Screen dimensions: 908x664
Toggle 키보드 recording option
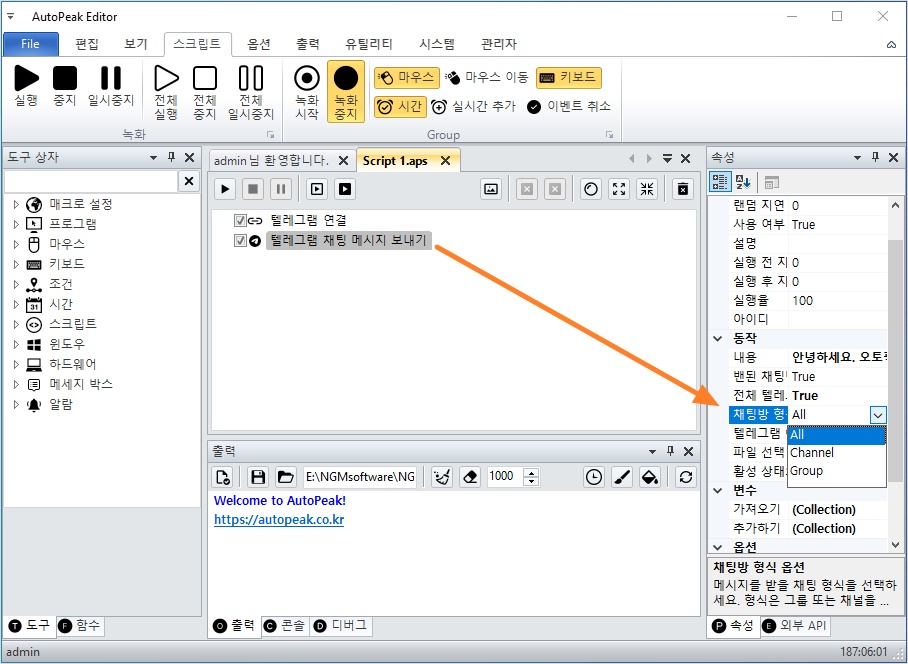[569, 78]
